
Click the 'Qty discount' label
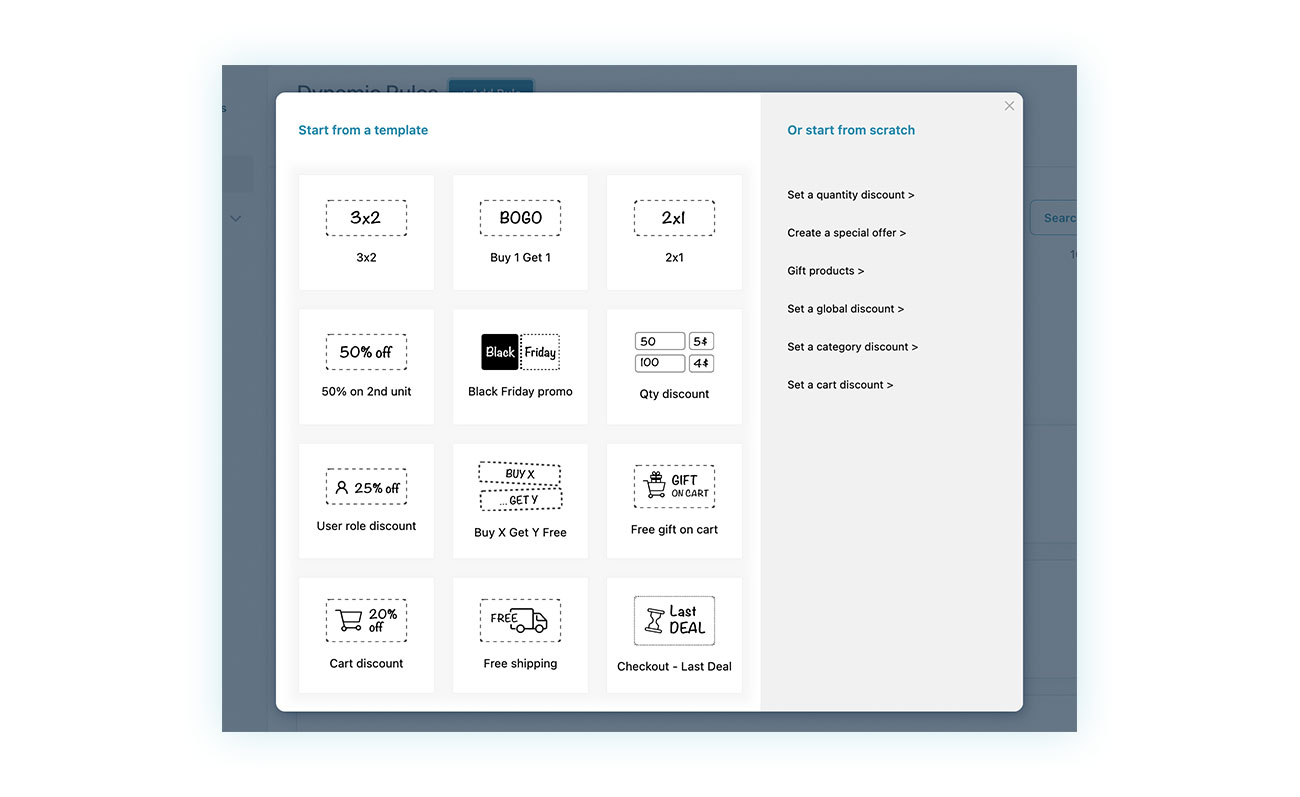pyautogui.click(x=674, y=394)
